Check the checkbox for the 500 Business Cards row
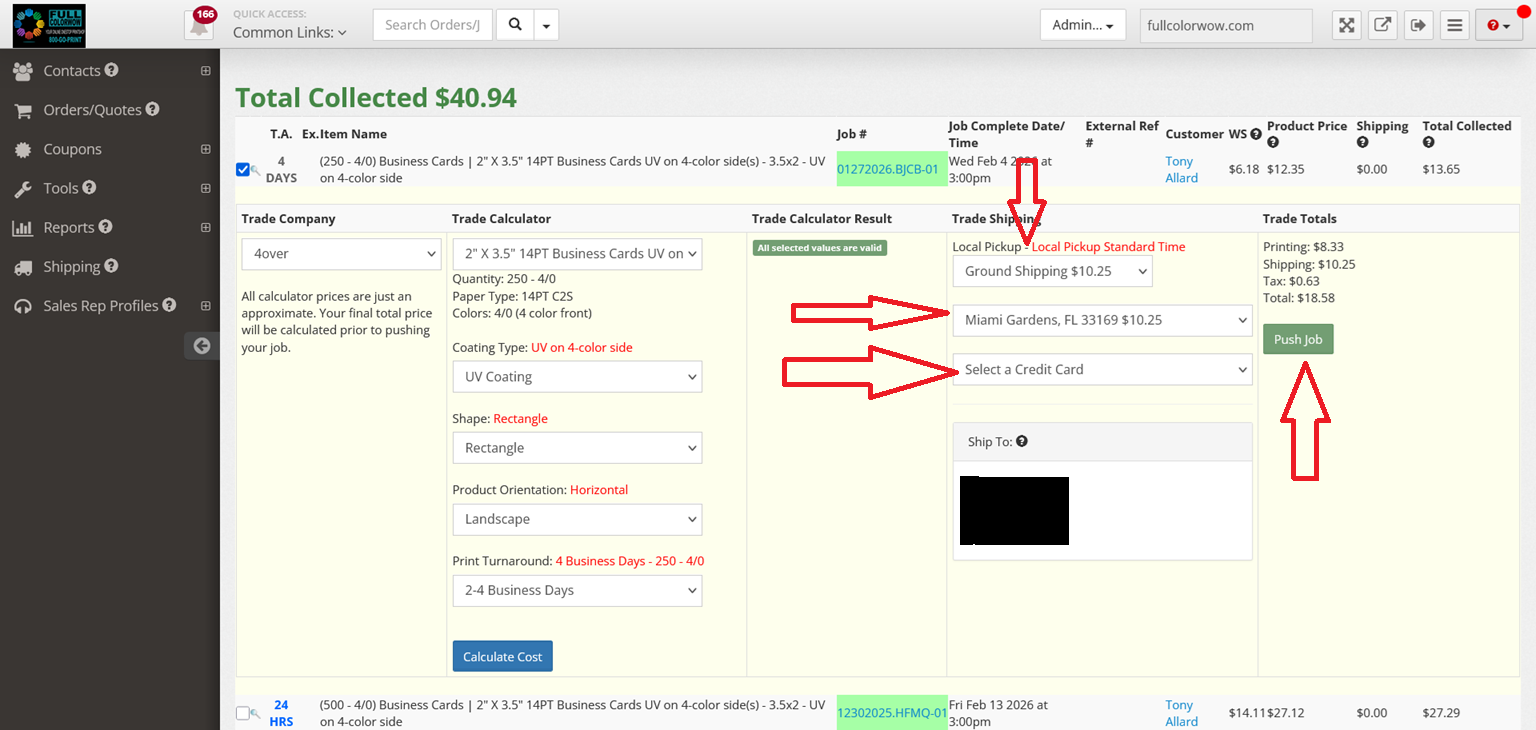 (243, 713)
